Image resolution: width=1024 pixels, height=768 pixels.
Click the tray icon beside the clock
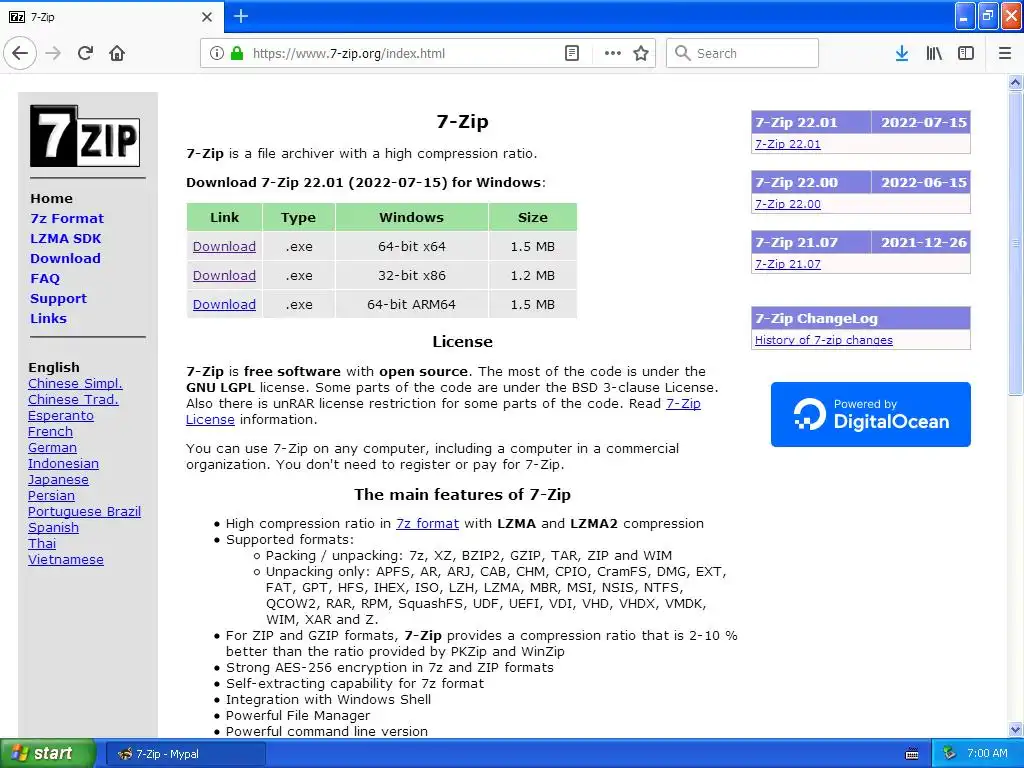pos(950,753)
